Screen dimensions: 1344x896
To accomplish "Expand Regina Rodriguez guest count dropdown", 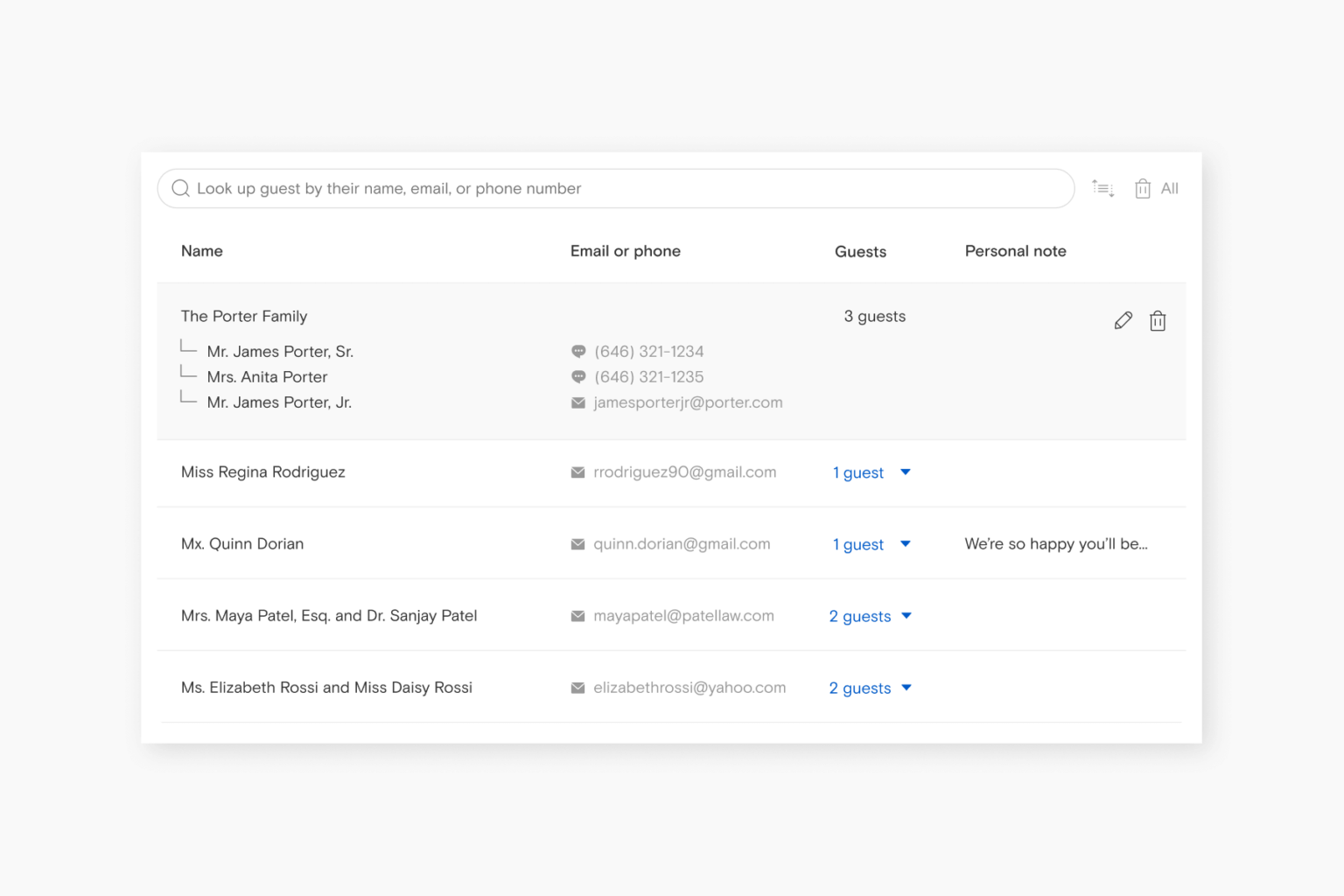I will point(906,472).
